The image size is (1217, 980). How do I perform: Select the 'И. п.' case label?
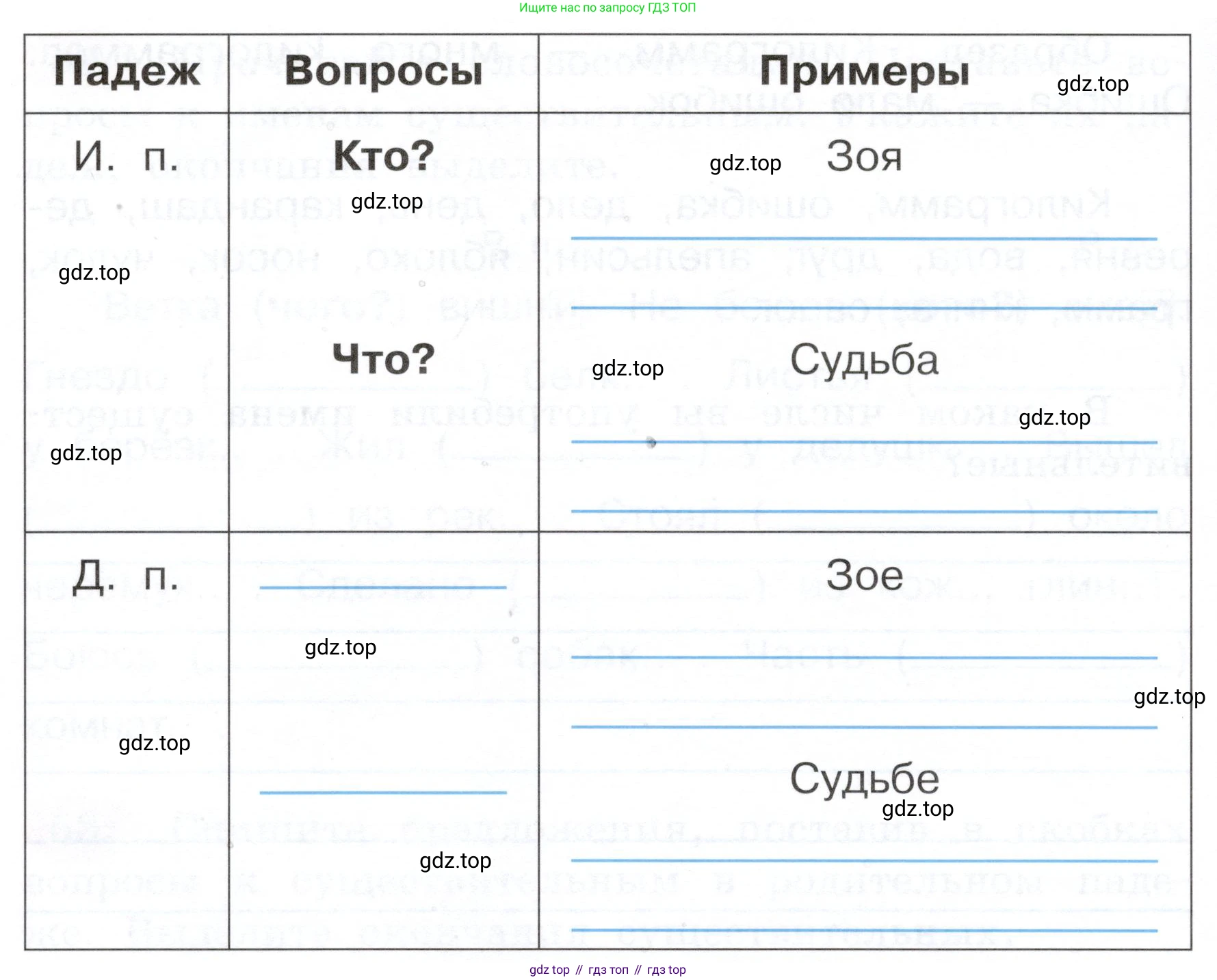pos(127,156)
